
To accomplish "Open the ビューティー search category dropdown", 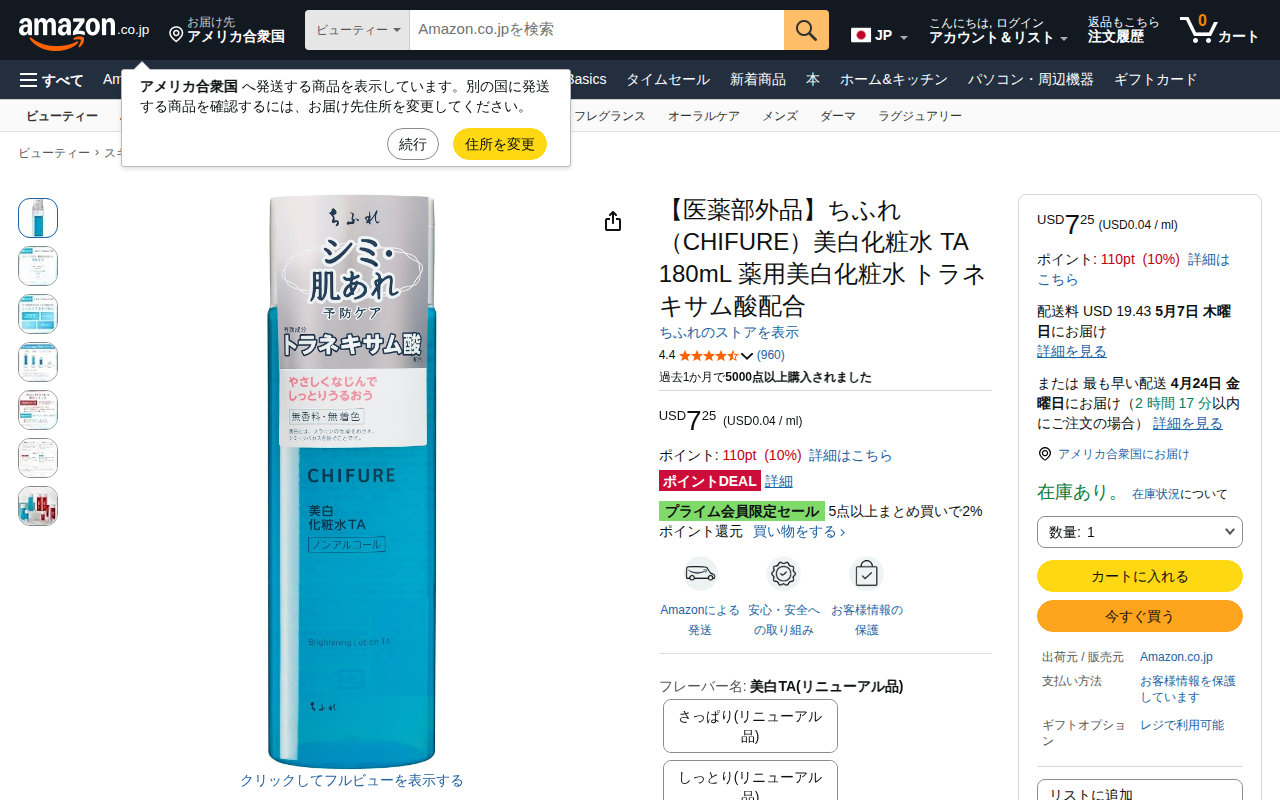I will click(x=357, y=30).
